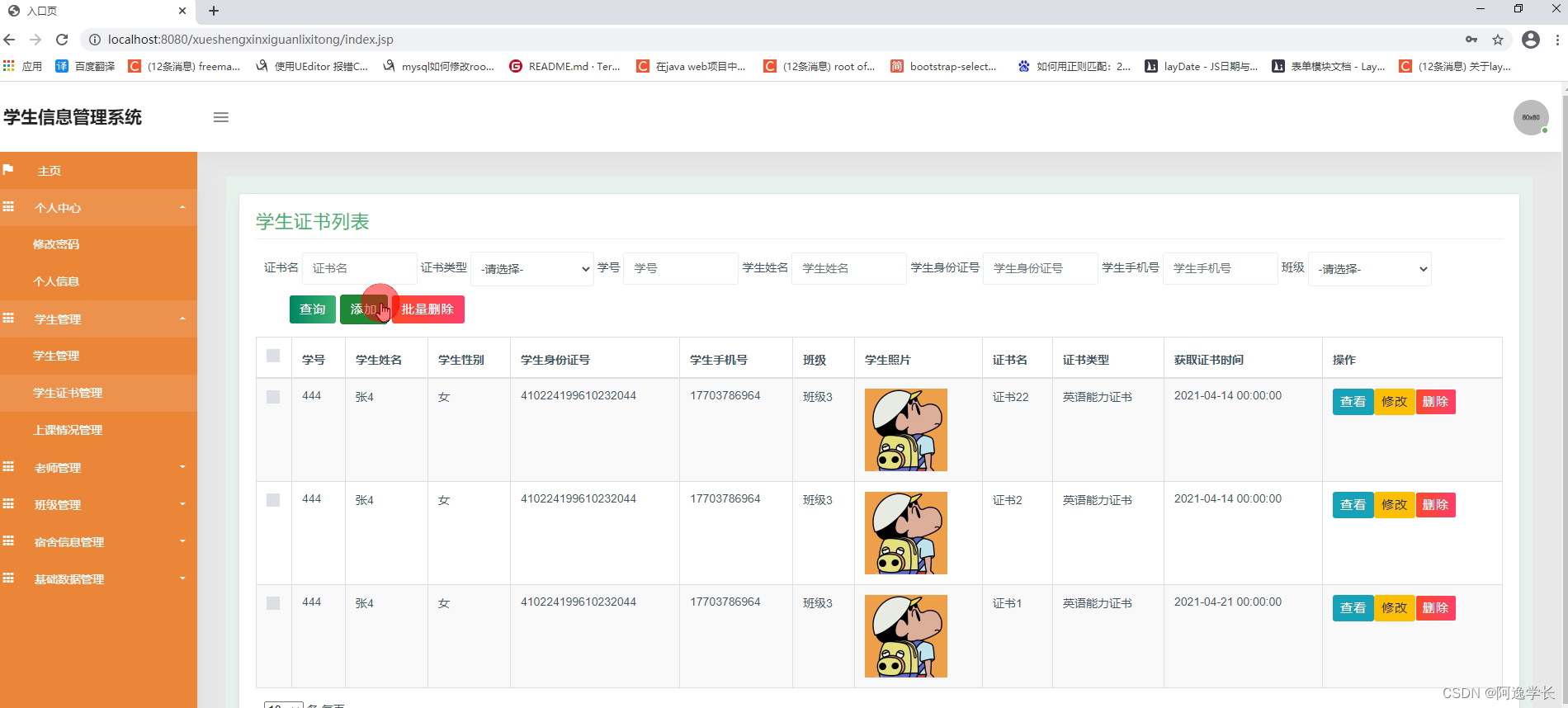Close the 入口页 tab
Image resolution: width=1568 pixels, height=708 pixels.
[182, 11]
